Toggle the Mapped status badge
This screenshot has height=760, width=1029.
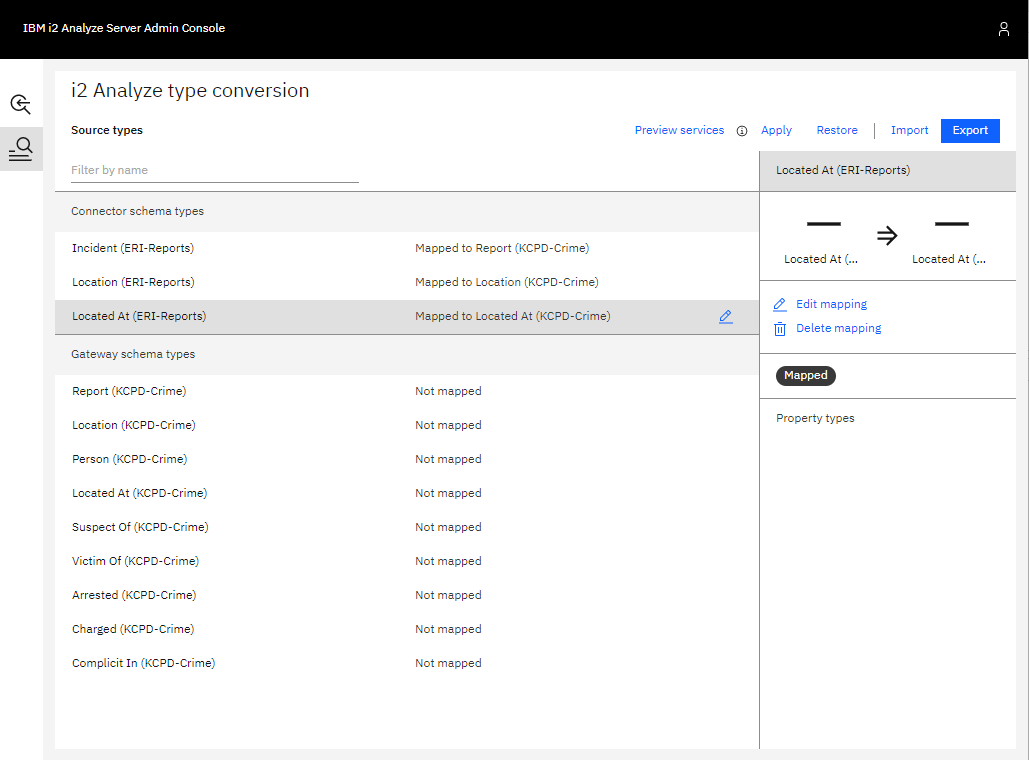click(x=805, y=376)
